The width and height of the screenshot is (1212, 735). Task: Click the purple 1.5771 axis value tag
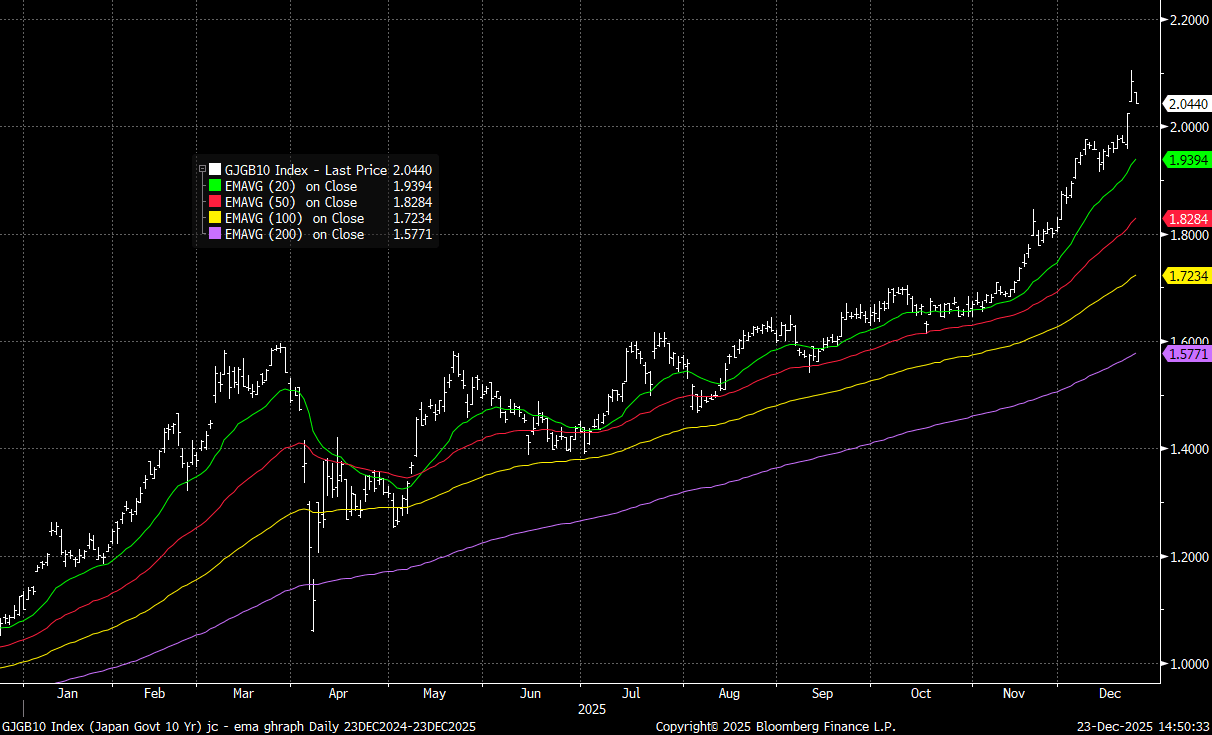(1187, 354)
